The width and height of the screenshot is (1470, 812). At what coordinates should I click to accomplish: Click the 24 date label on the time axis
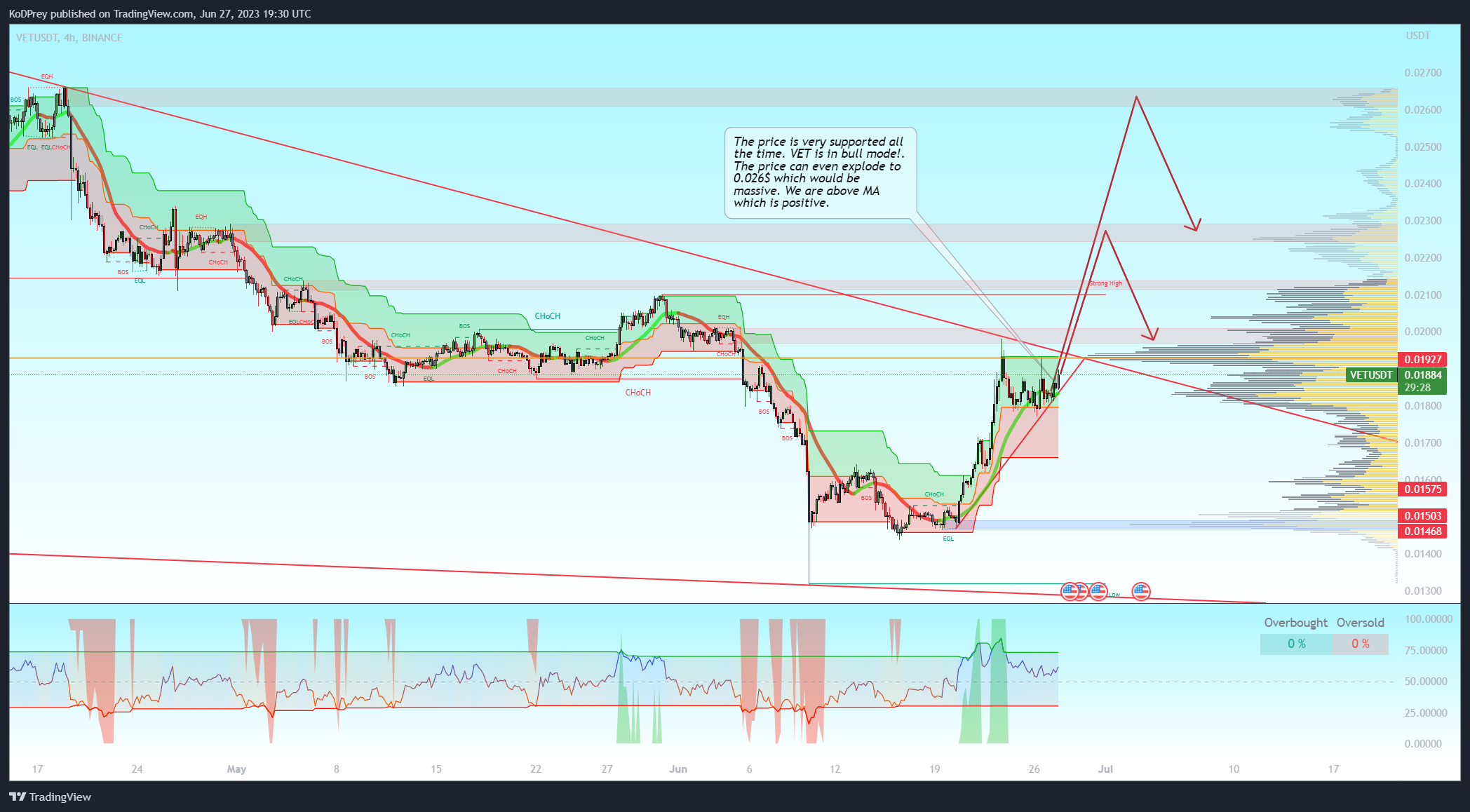coord(137,769)
